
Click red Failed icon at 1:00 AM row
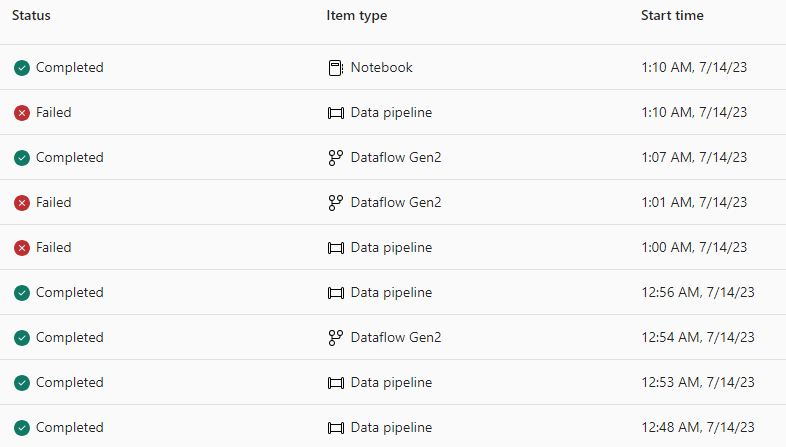[22, 248]
